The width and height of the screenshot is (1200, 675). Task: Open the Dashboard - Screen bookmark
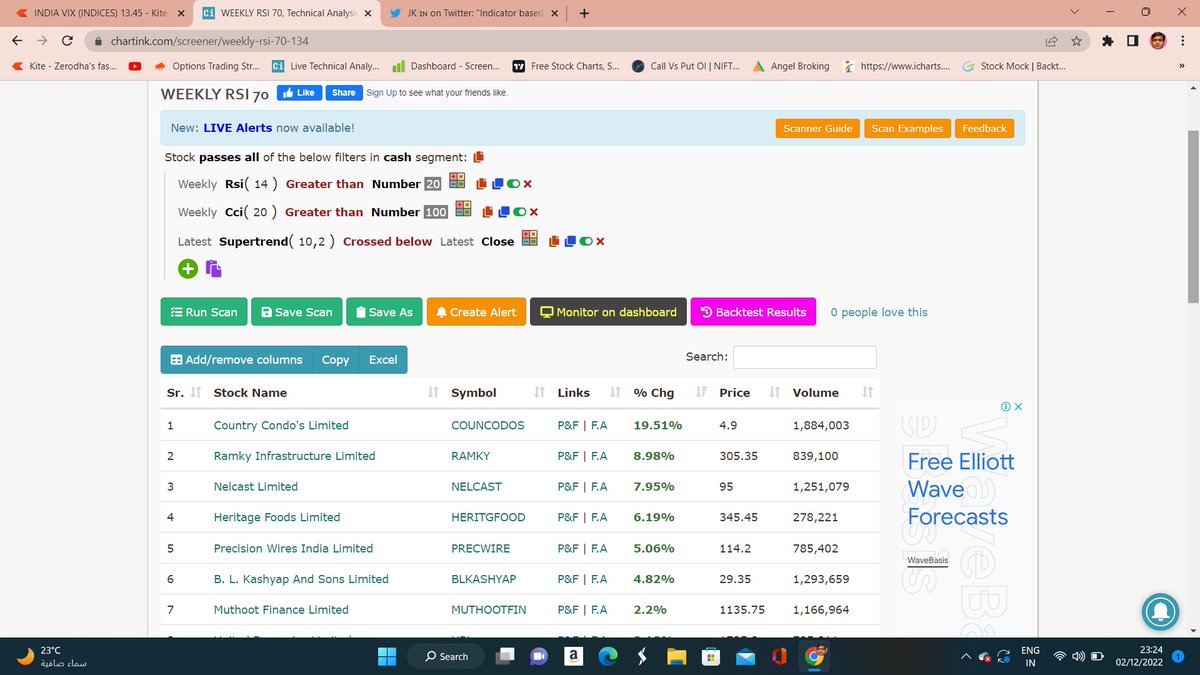pos(446,66)
